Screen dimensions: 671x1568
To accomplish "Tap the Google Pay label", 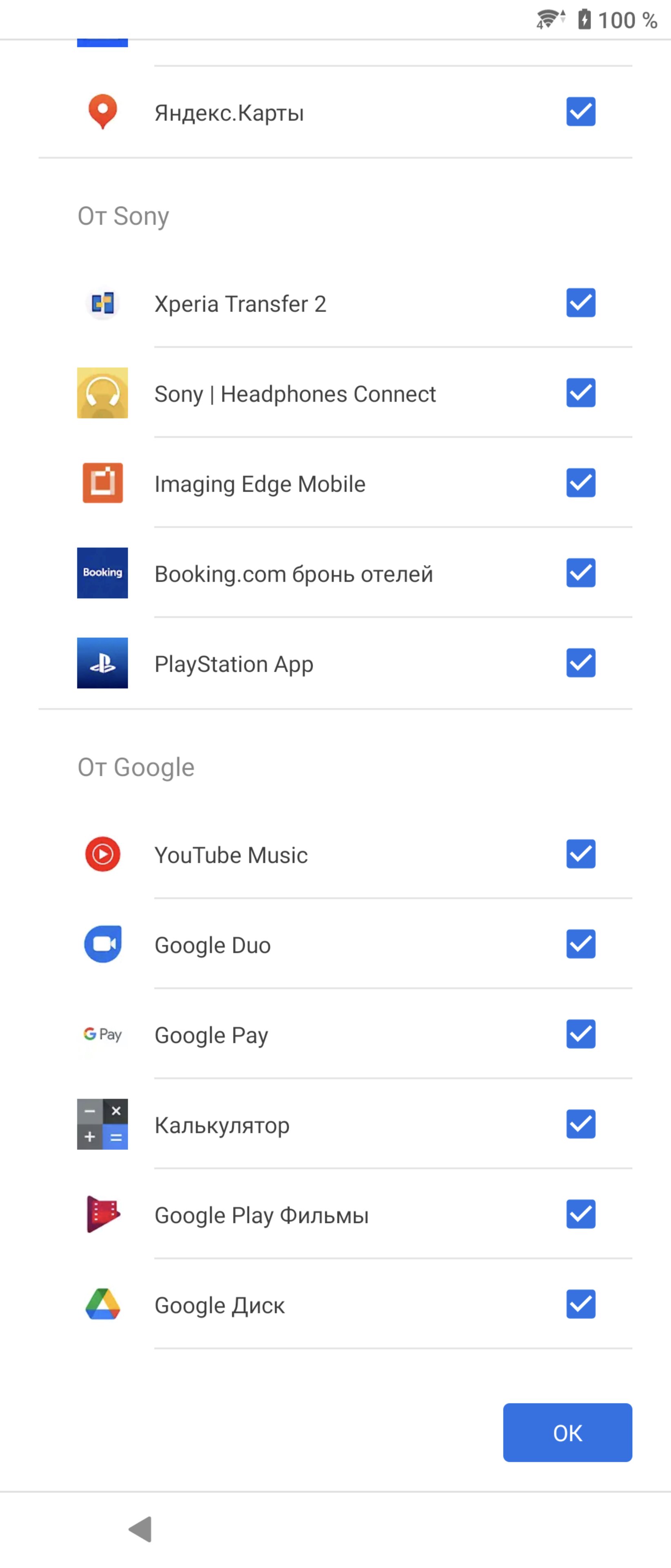I will tap(211, 1036).
